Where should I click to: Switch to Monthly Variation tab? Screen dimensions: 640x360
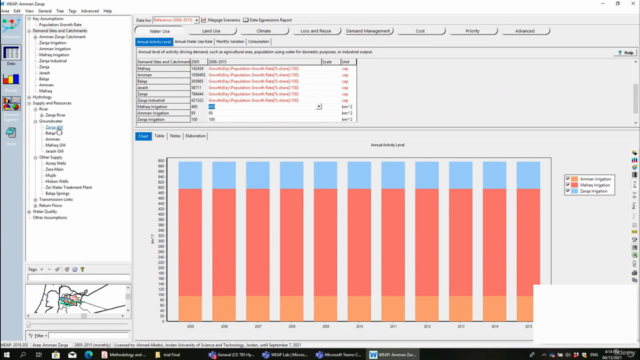230,42
